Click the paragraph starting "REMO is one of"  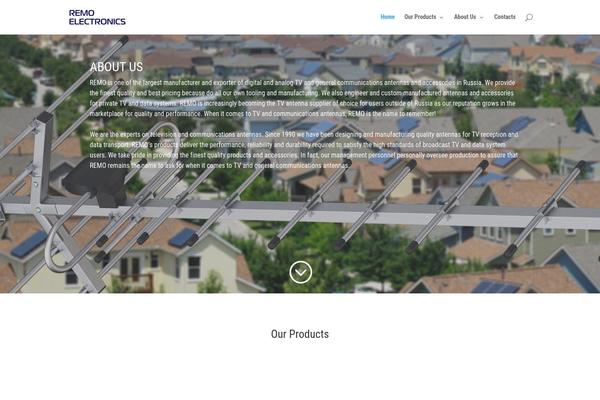click(303, 98)
